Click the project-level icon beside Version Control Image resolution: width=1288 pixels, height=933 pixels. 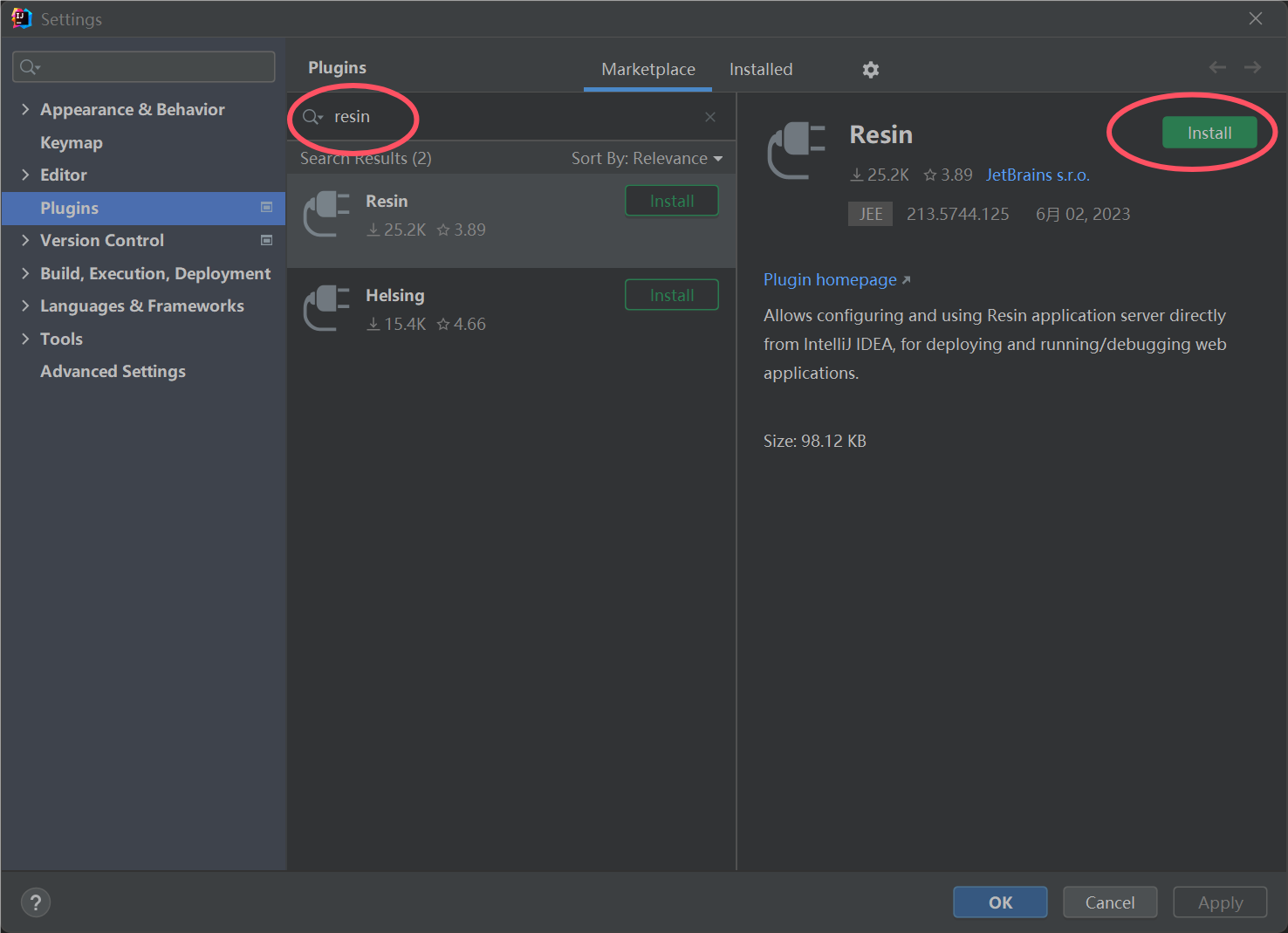coord(267,240)
